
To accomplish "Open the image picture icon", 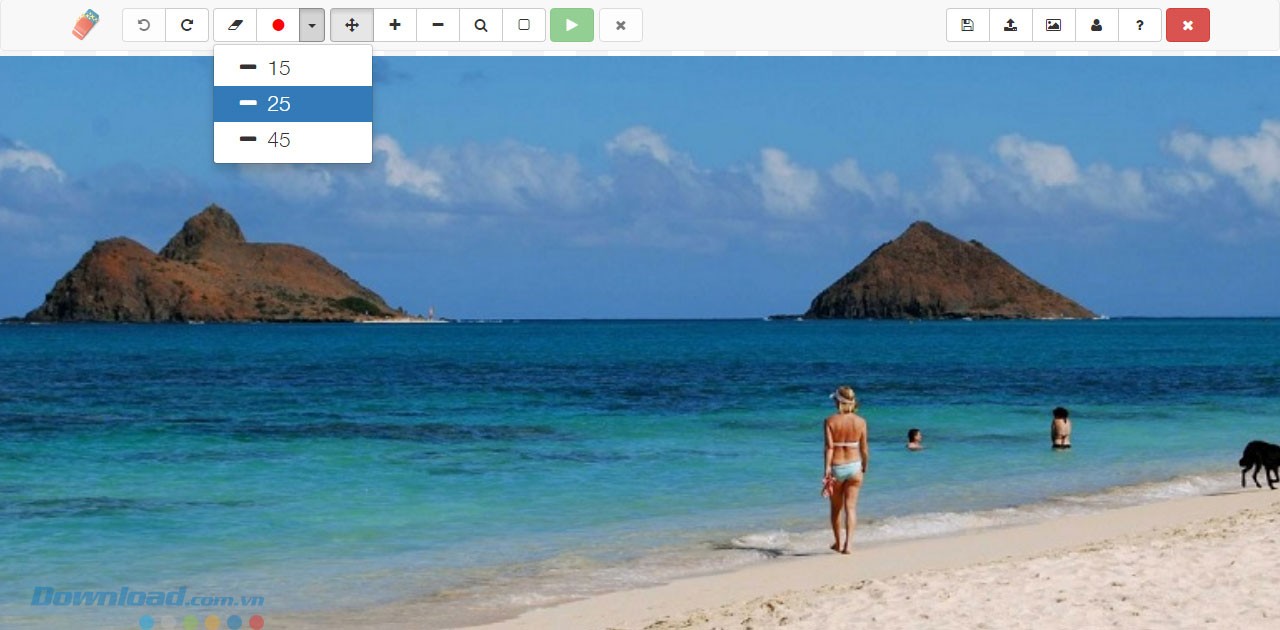I will tap(1053, 25).
